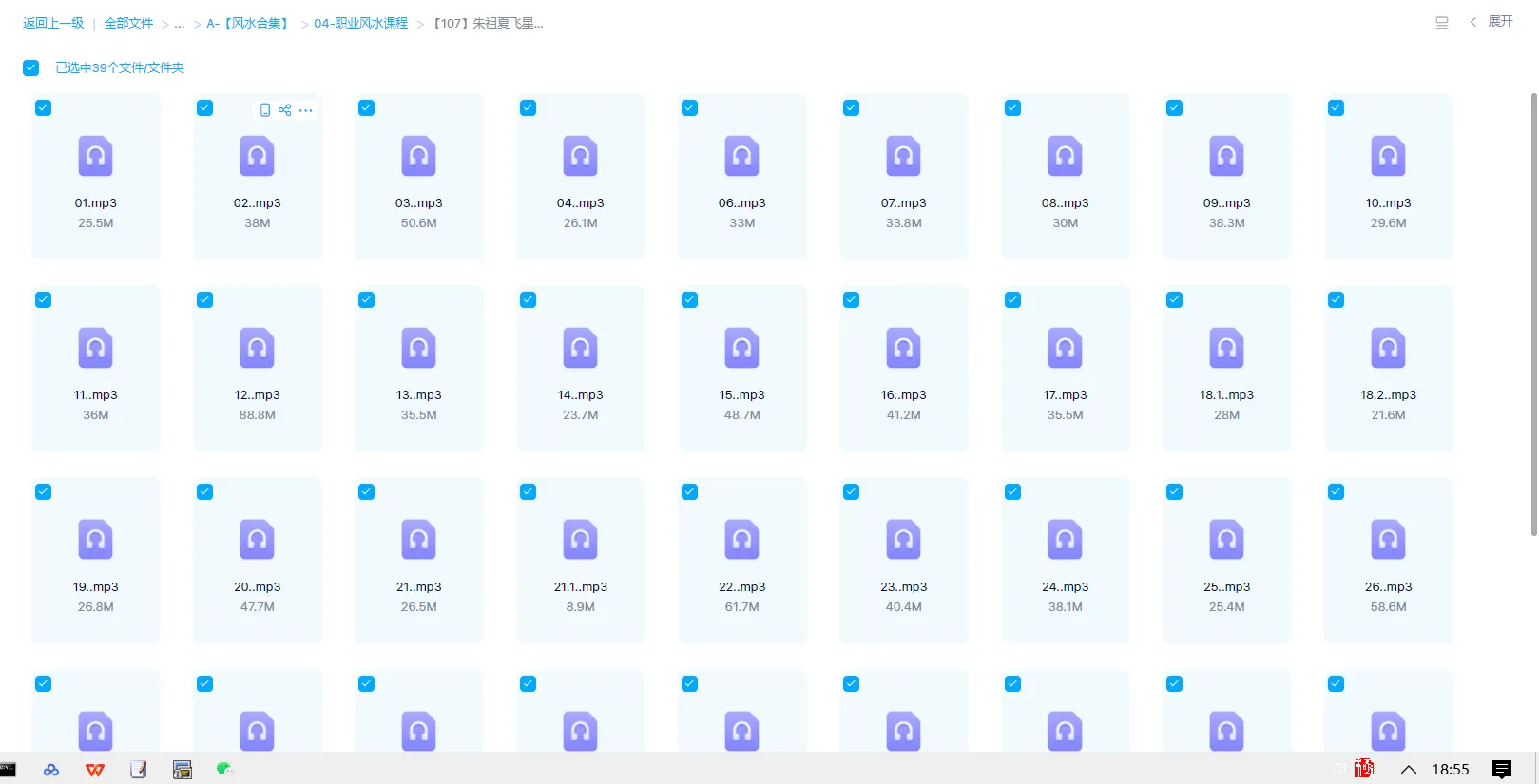Go to 04-职业风水课程 breadcrumb folder
The width and height of the screenshot is (1539, 784).
pyautogui.click(x=361, y=23)
